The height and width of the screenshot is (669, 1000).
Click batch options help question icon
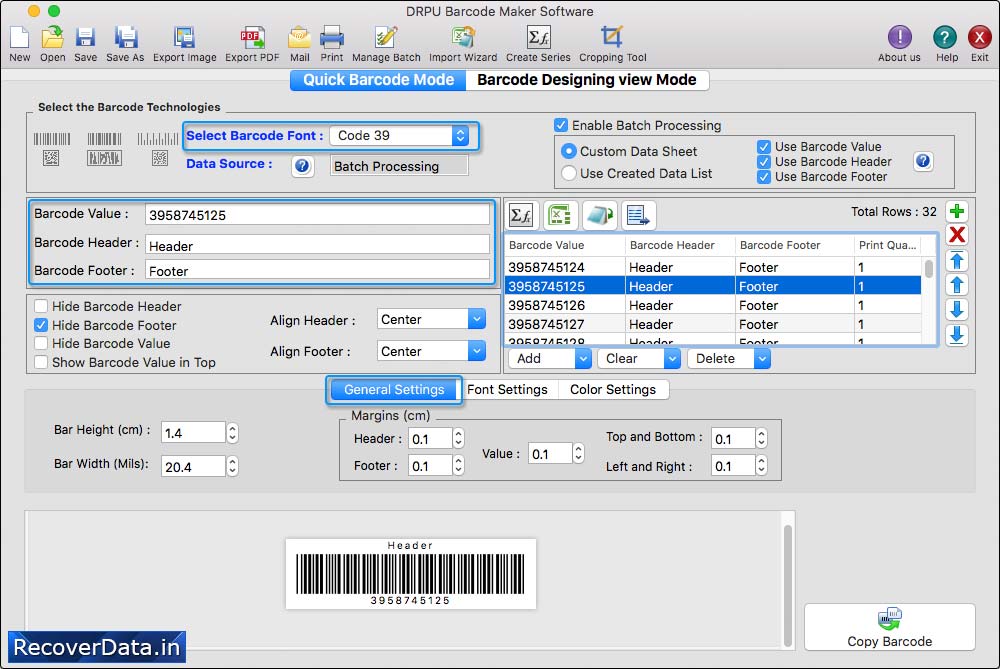pos(923,161)
